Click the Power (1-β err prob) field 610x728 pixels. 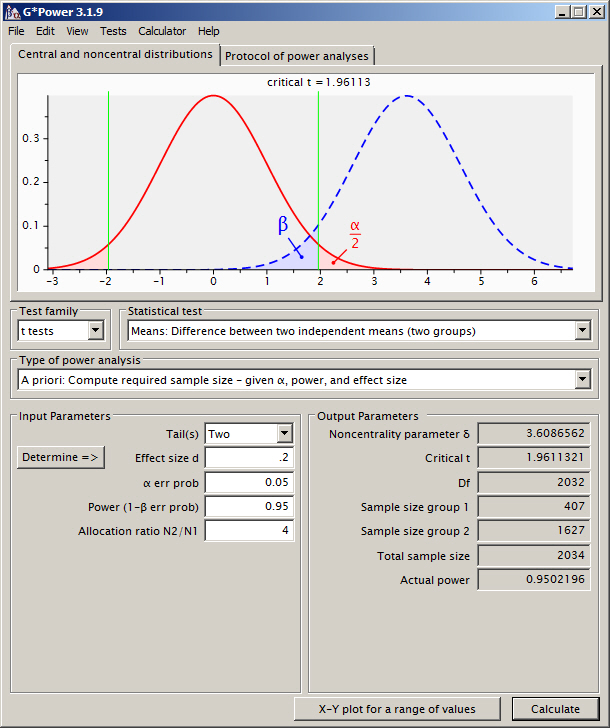click(x=249, y=507)
